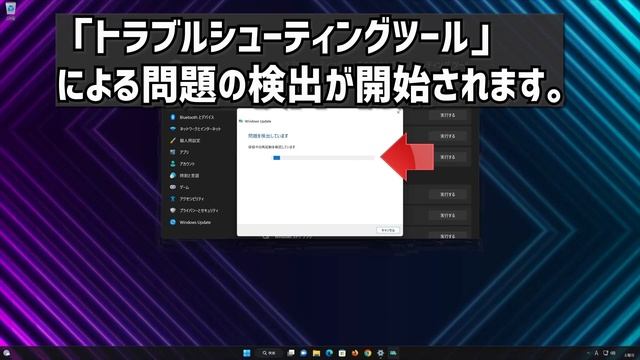Viewport: 640px width, 360px height.
Task: Open the Chat app on taskbar
Action: [304, 353]
